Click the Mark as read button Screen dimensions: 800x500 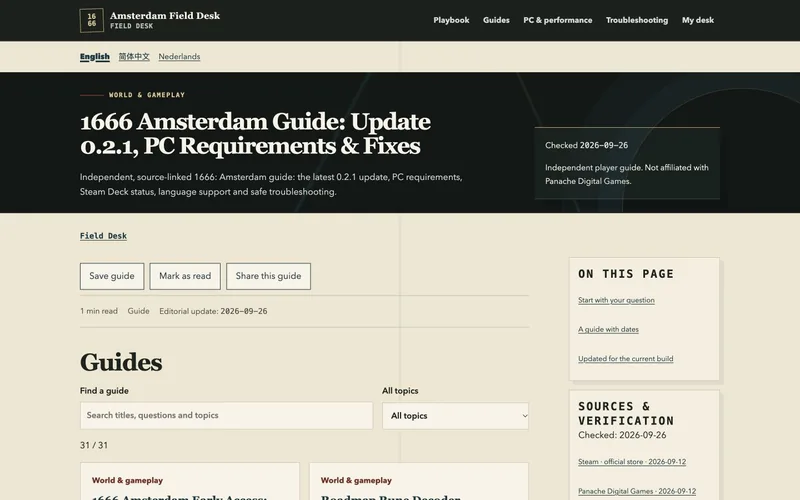tap(185, 276)
